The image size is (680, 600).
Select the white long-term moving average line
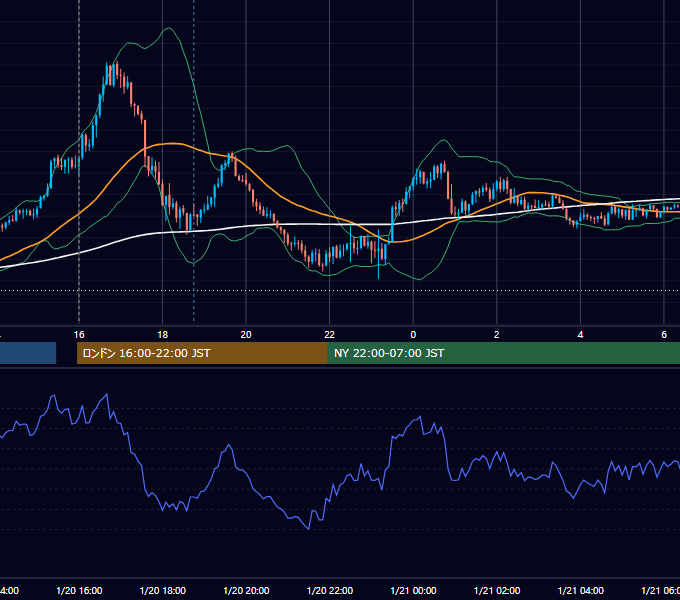(x=304, y=224)
